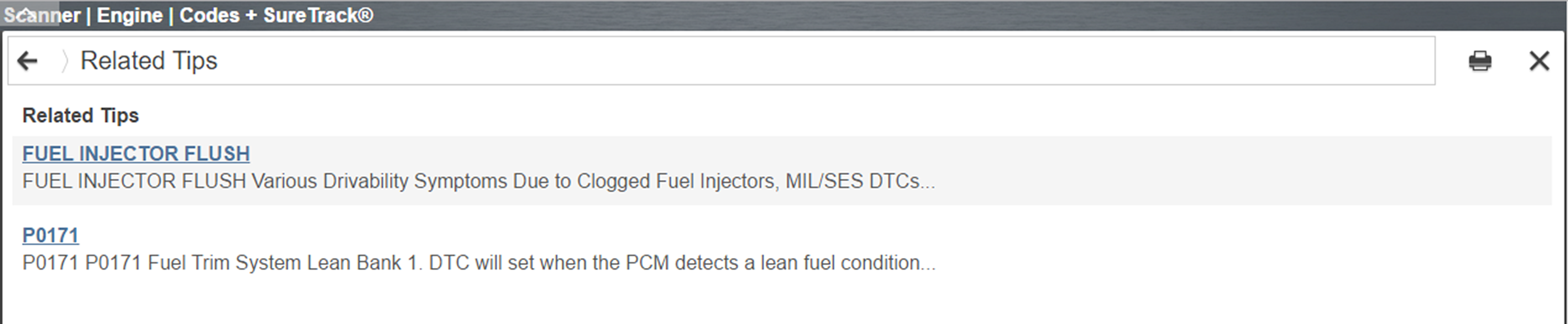1568x324 pixels.
Task: Close the Related Tips panel
Action: (1539, 61)
